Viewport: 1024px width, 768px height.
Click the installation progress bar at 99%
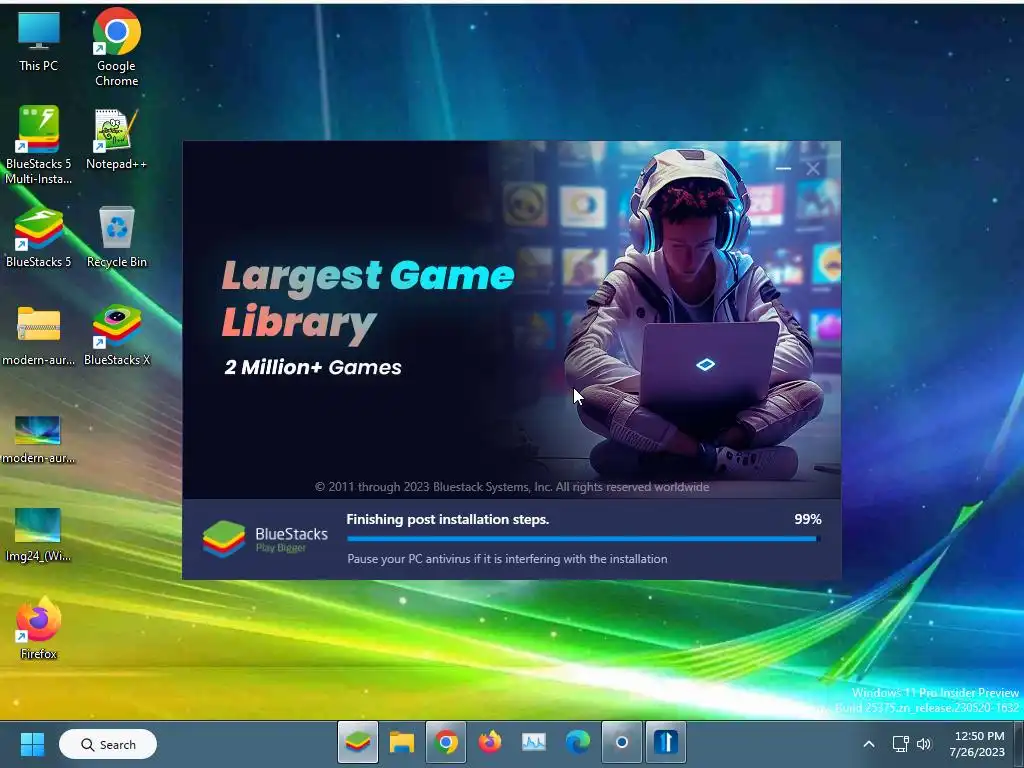point(584,539)
